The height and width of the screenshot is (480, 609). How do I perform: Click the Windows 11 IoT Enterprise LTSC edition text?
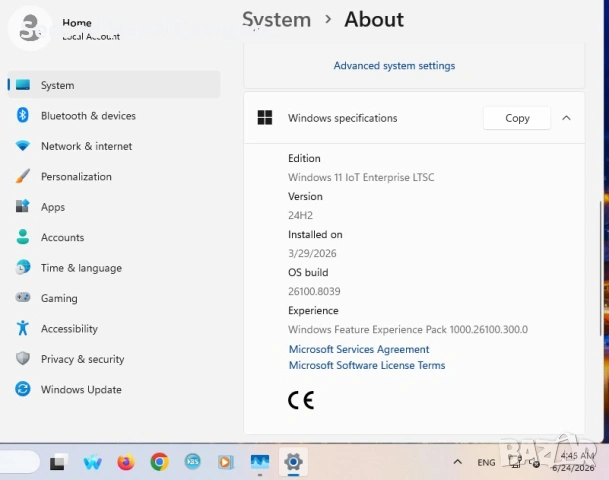[x=361, y=177]
